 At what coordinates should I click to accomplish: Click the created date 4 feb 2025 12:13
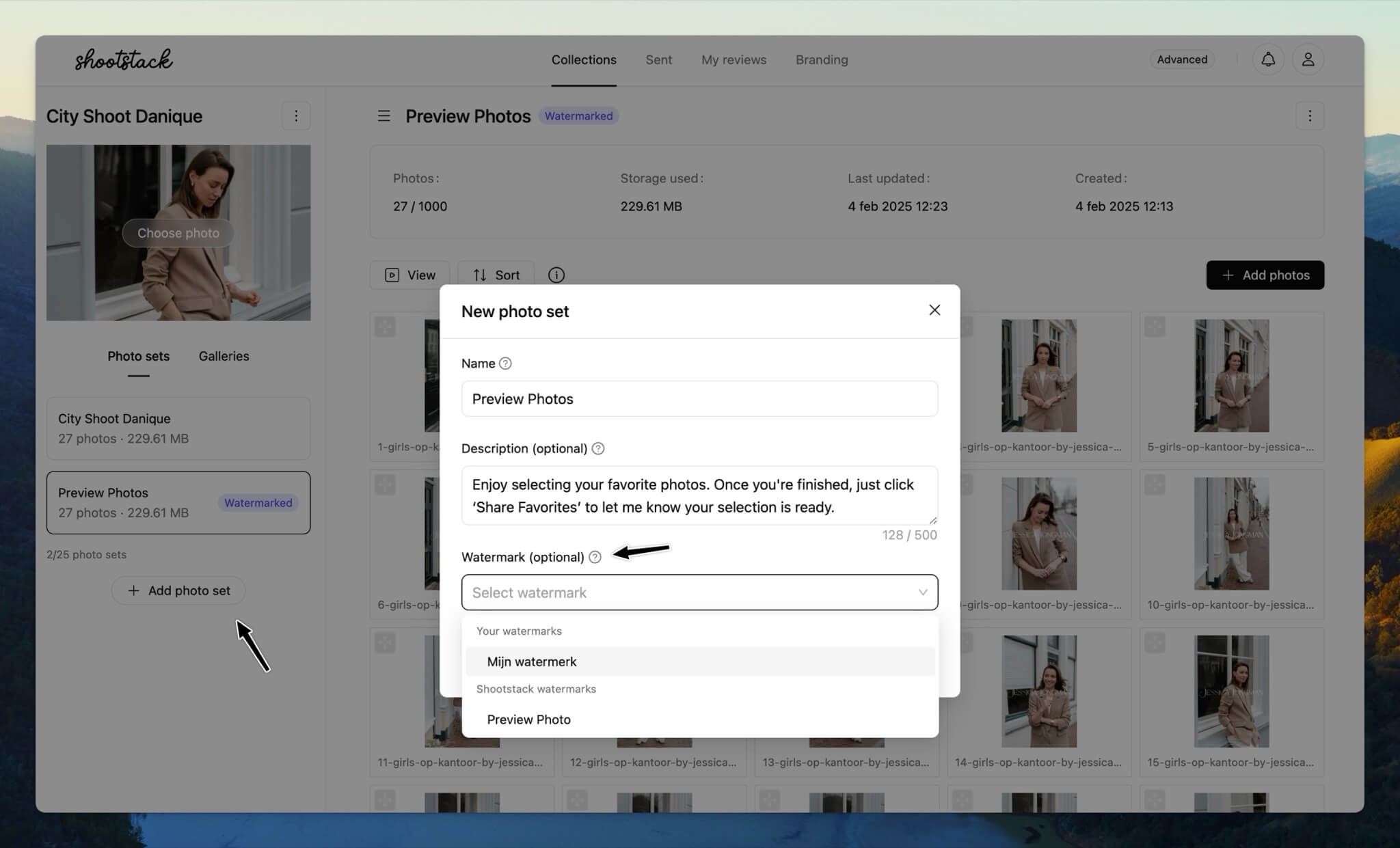[x=1124, y=206]
